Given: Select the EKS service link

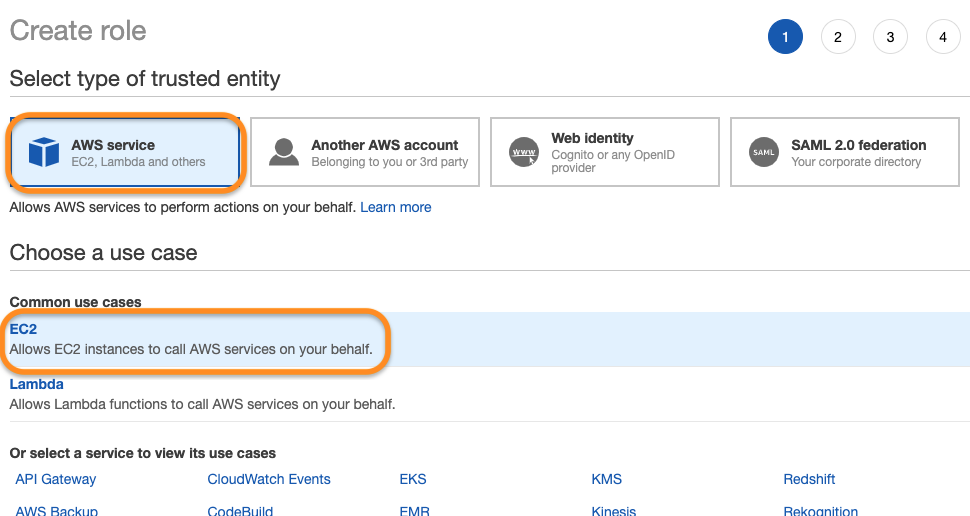Looking at the screenshot, I should coord(413,479).
